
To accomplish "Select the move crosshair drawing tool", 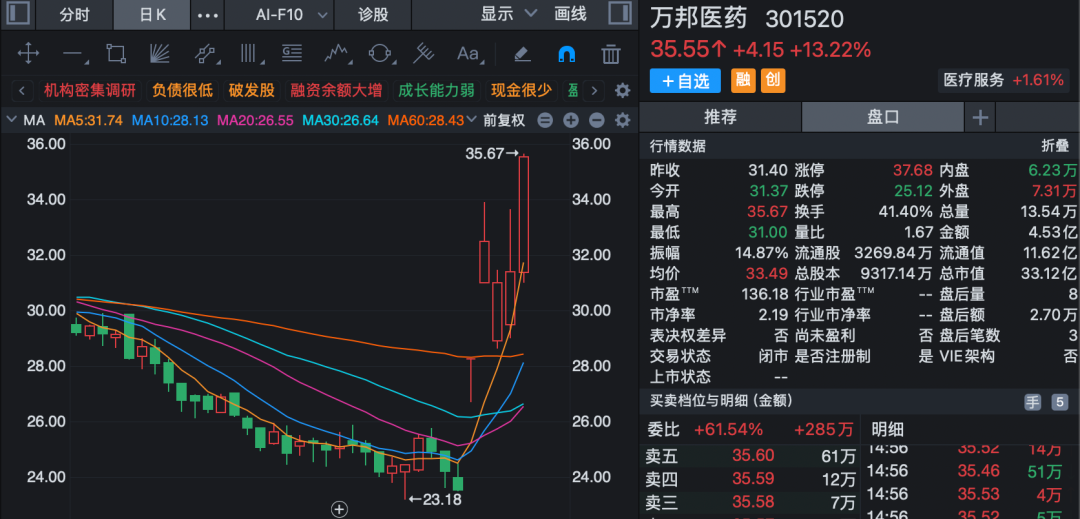I will pos(28,53).
